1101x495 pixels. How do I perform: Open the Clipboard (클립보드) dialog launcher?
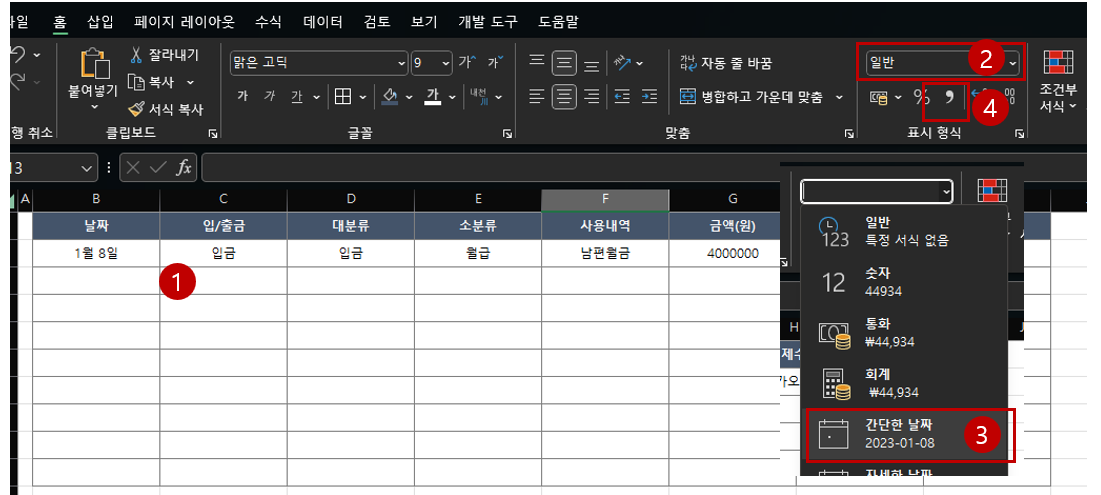[213, 133]
